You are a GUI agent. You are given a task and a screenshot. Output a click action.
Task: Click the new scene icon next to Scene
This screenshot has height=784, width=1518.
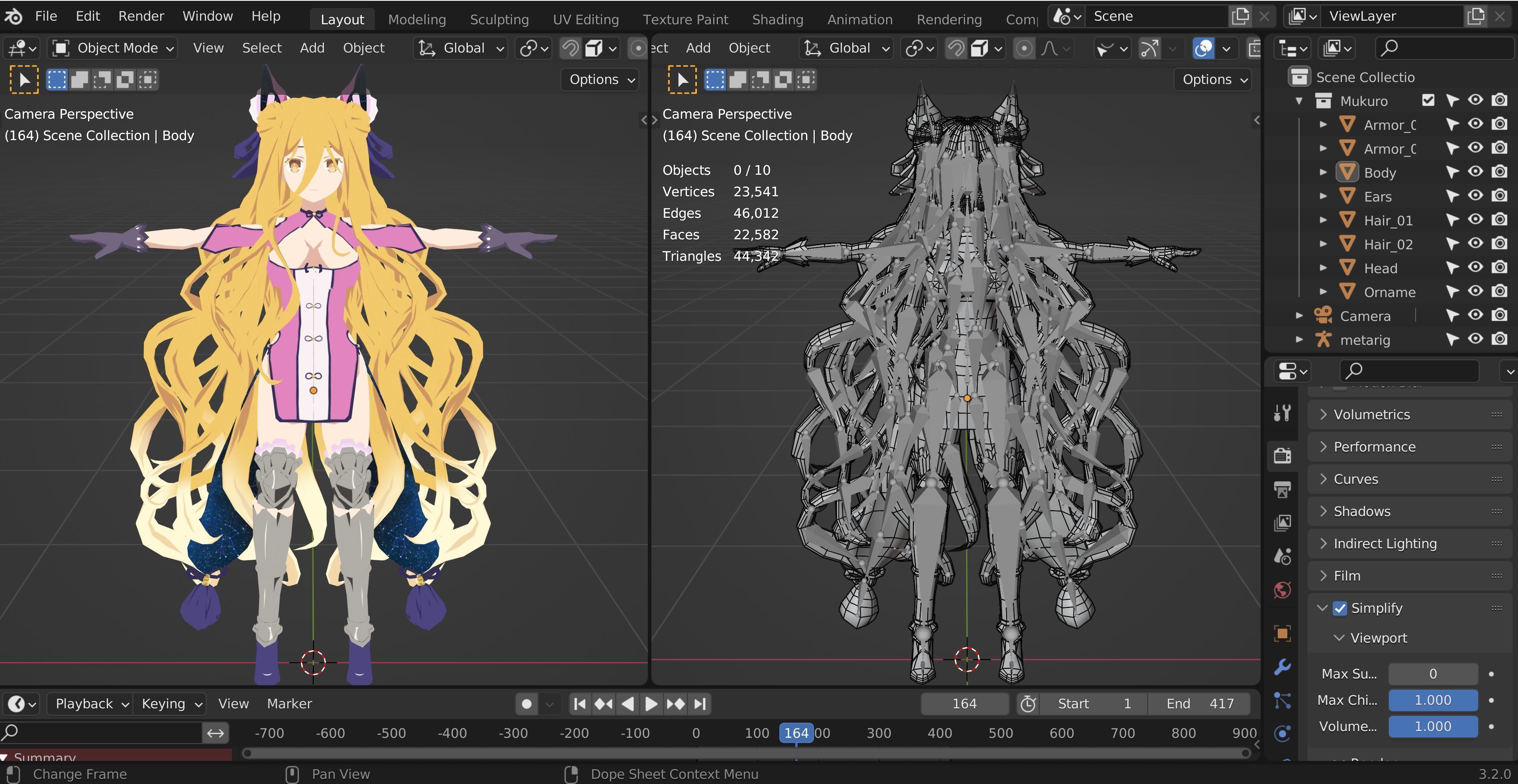tap(1240, 16)
